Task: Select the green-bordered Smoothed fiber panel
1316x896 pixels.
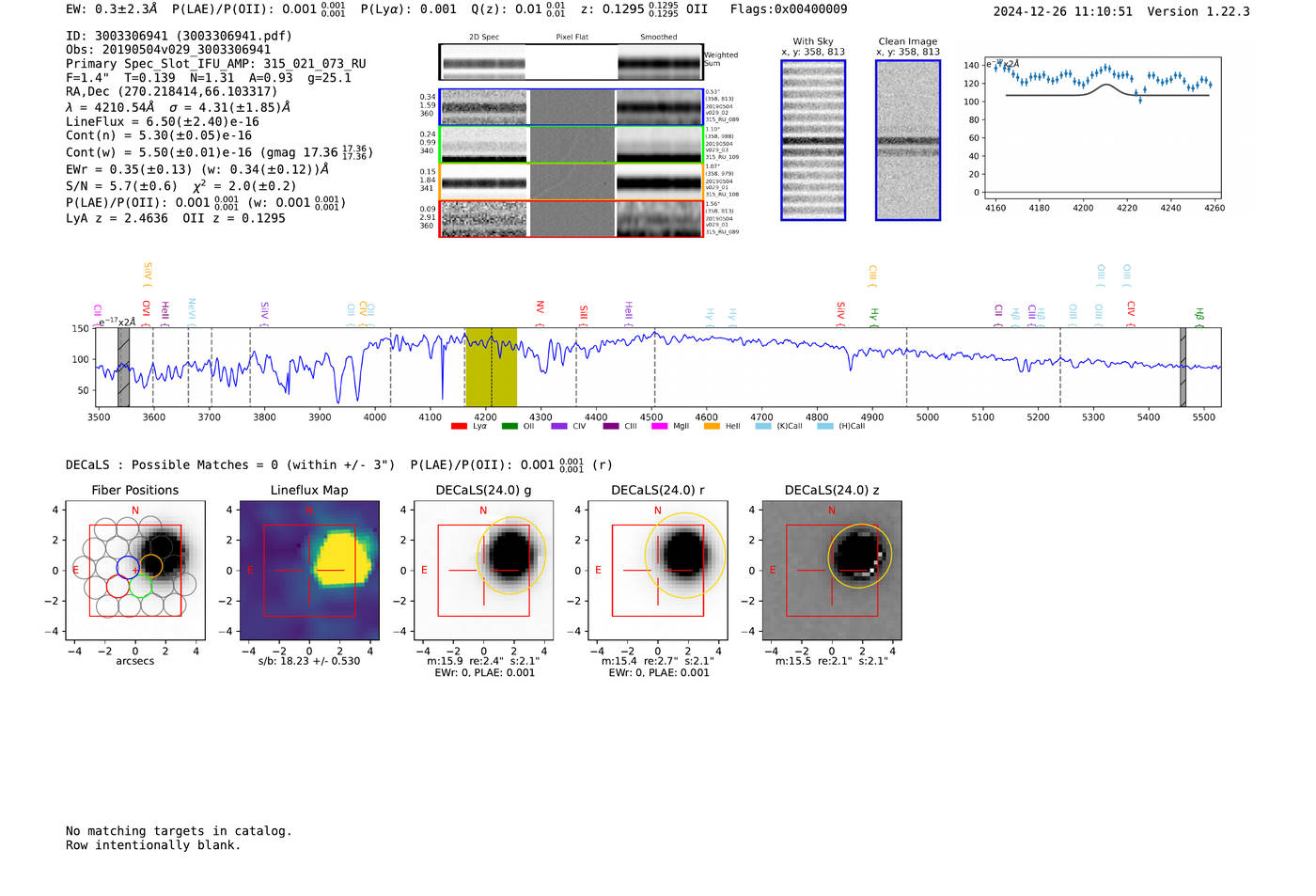Action: click(x=659, y=145)
